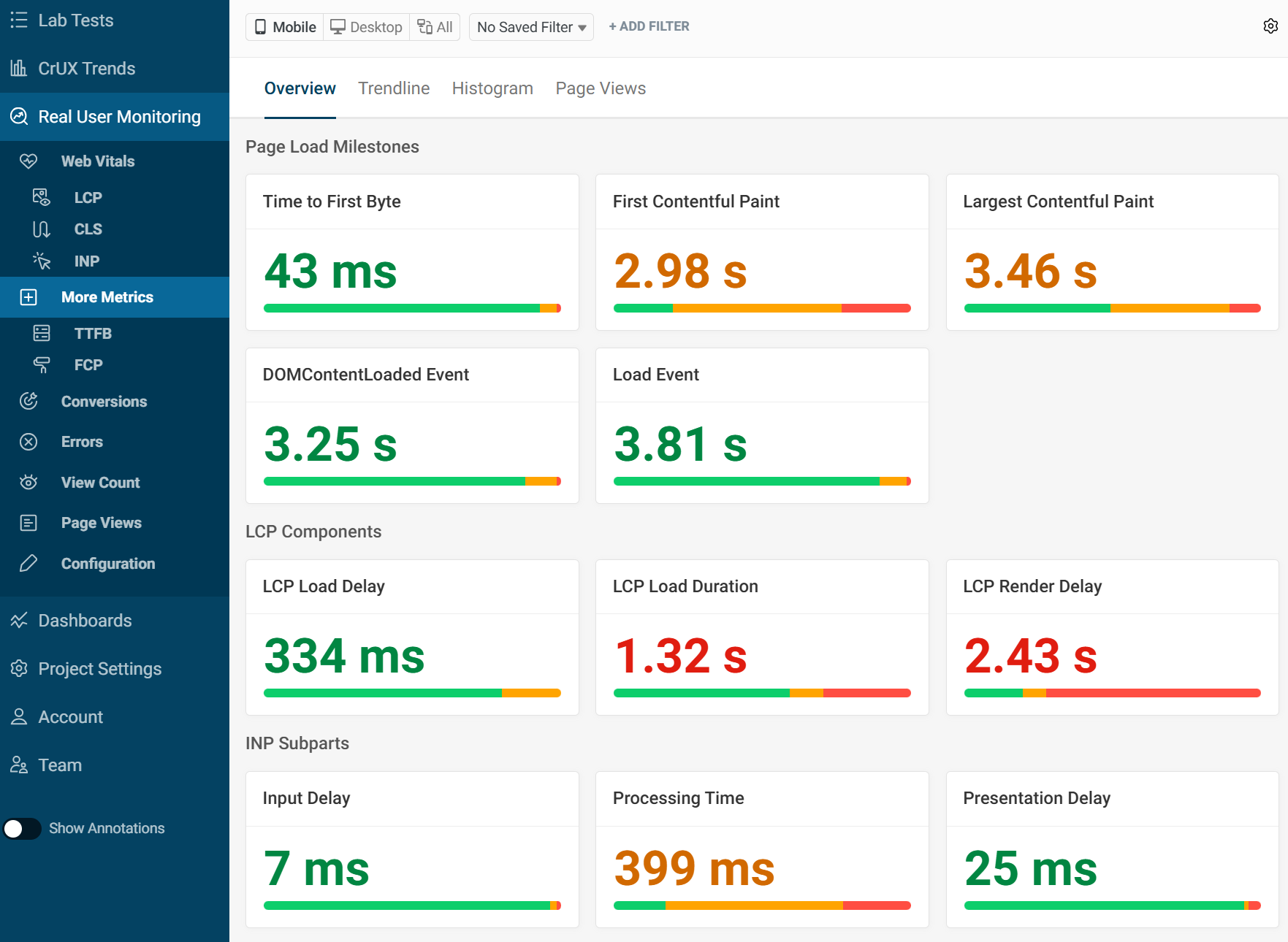Click the ADD FILTER button
The width and height of the screenshot is (1288, 942).
pyautogui.click(x=648, y=26)
